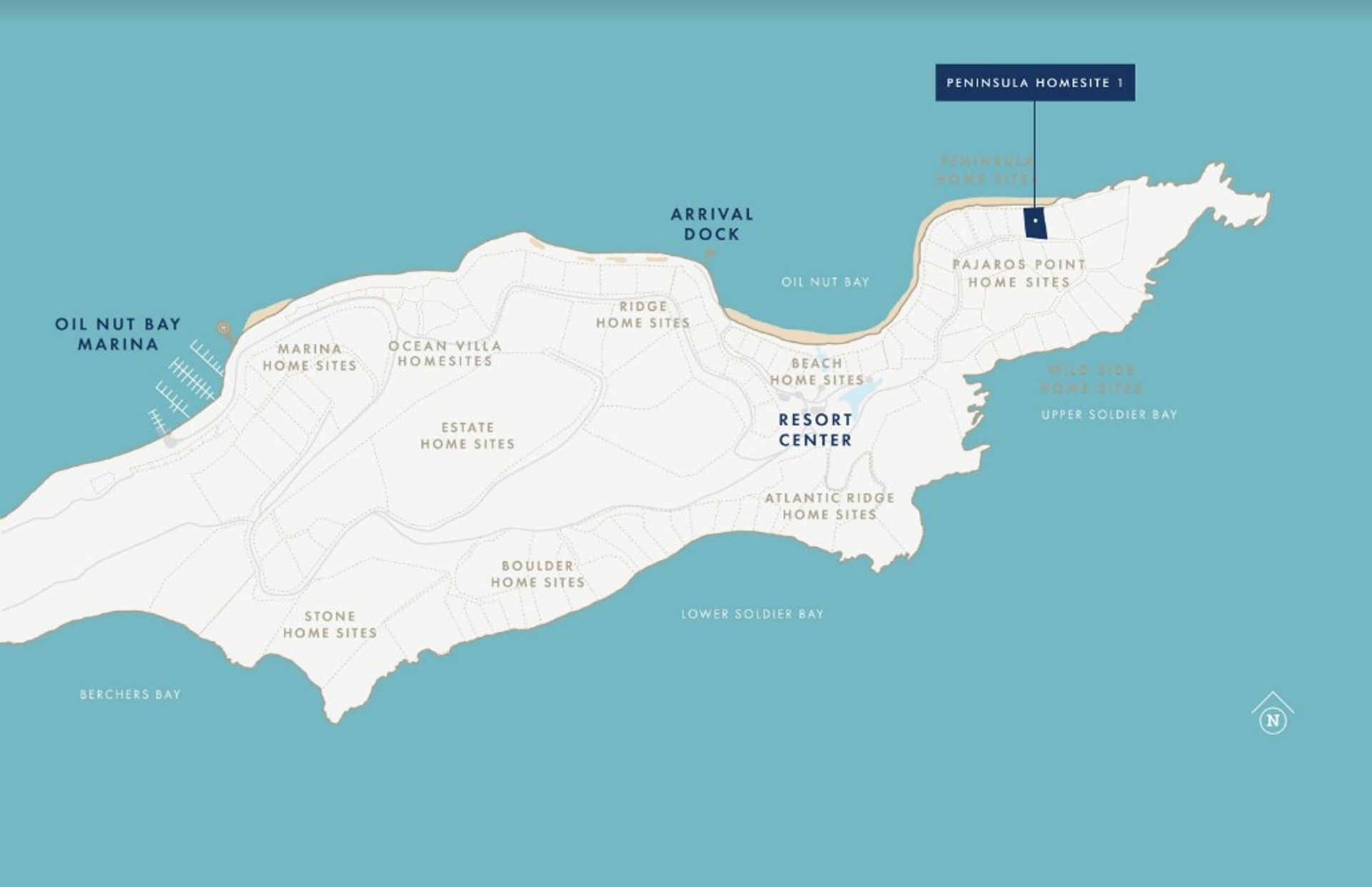Select the Stone Home Sites label
This screenshot has height=887, width=1372.
(329, 624)
